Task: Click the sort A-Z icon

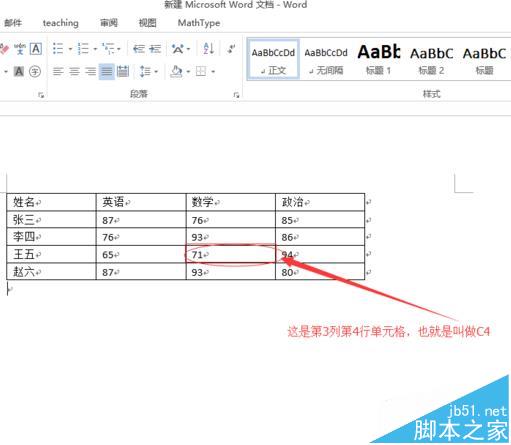Action: pyautogui.click(x=209, y=49)
